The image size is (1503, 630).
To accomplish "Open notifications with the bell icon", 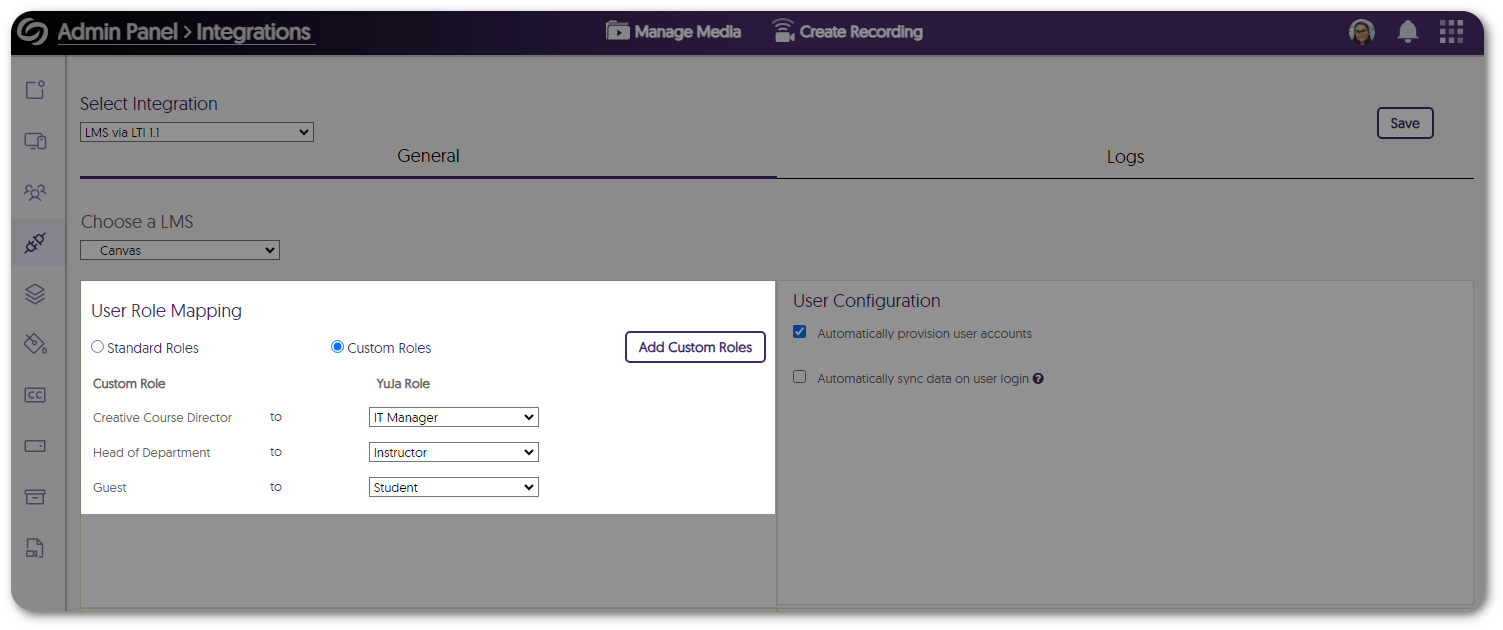I will coord(1407,31).
